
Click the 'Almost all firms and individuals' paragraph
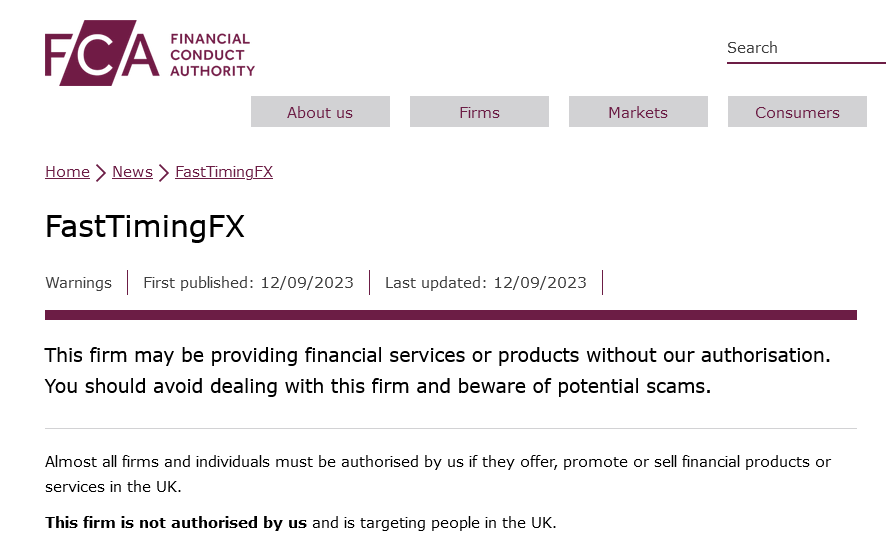coord(438,474)
